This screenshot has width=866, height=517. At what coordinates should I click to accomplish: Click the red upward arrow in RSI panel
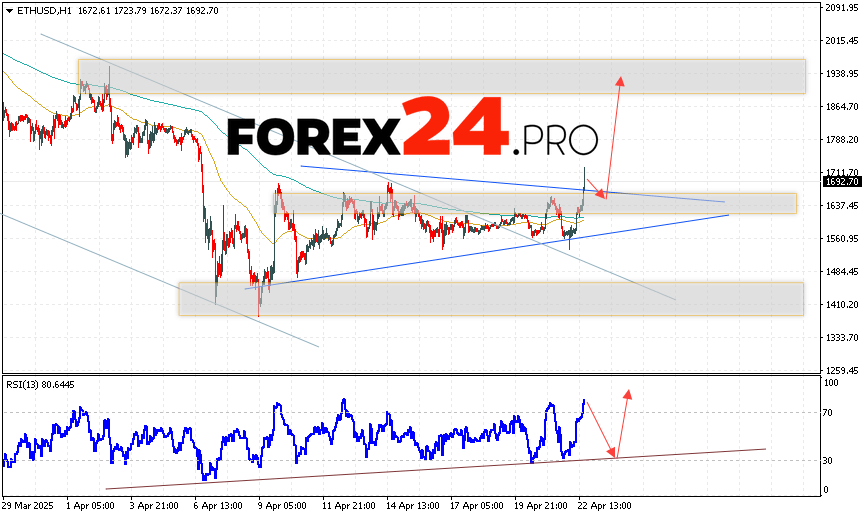(625, 422)
